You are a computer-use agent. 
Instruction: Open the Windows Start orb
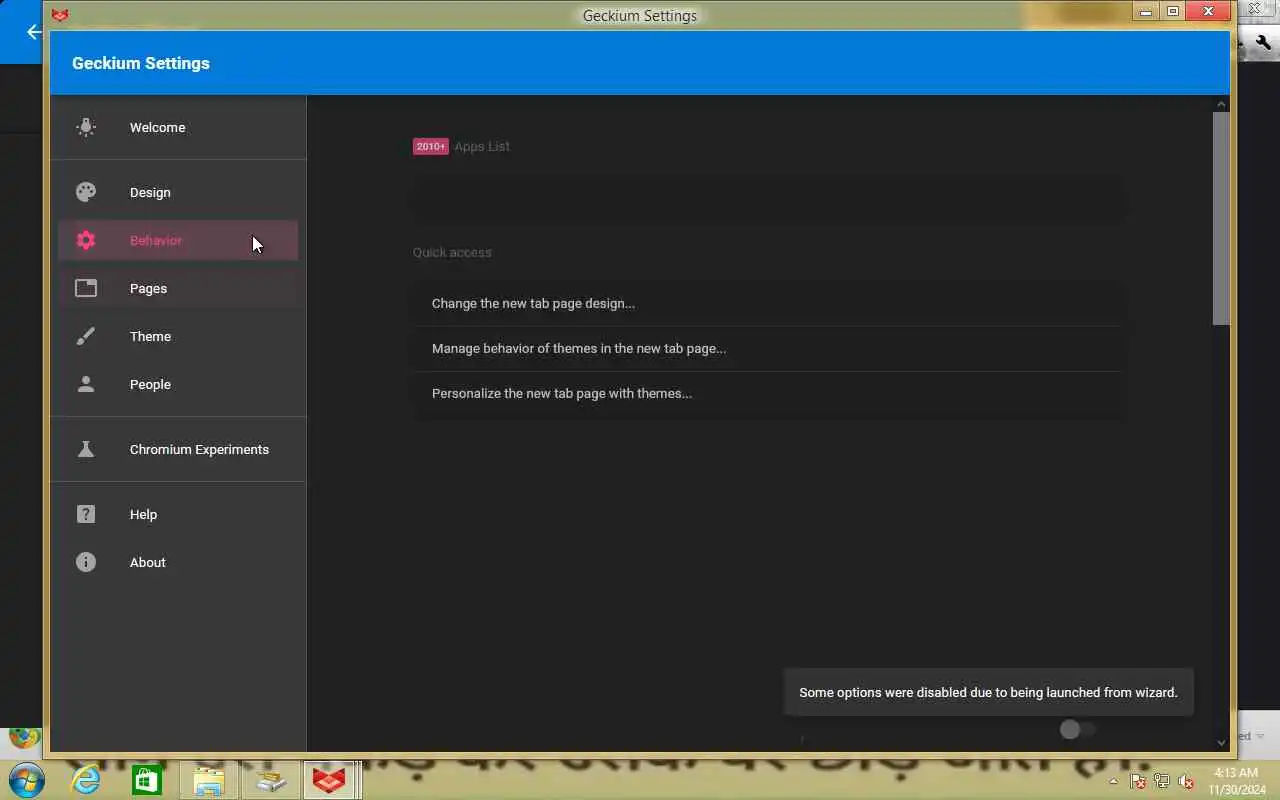(x=26, y=780)
